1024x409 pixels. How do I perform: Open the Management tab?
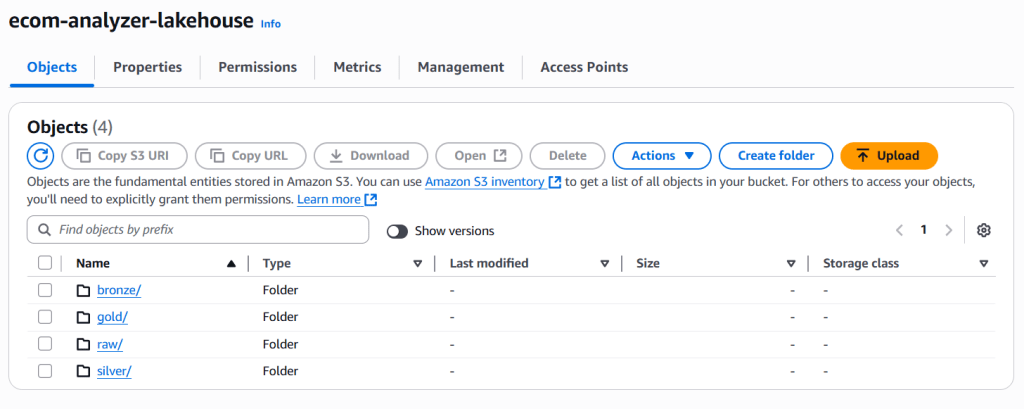click(460, 67)
